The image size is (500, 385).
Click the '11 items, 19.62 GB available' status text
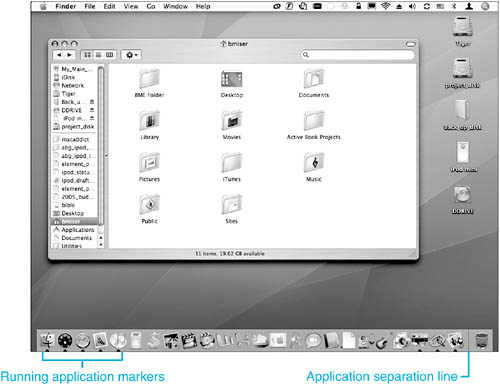[230, 254]
